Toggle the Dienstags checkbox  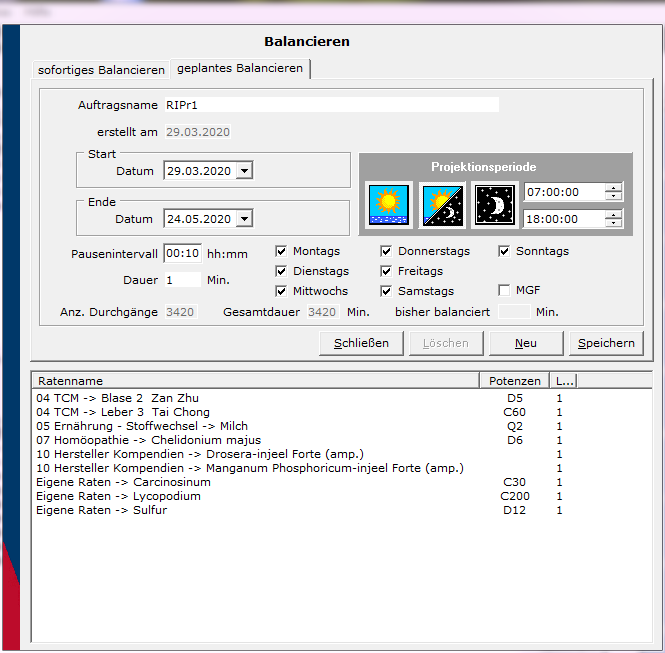click(281, 271)
